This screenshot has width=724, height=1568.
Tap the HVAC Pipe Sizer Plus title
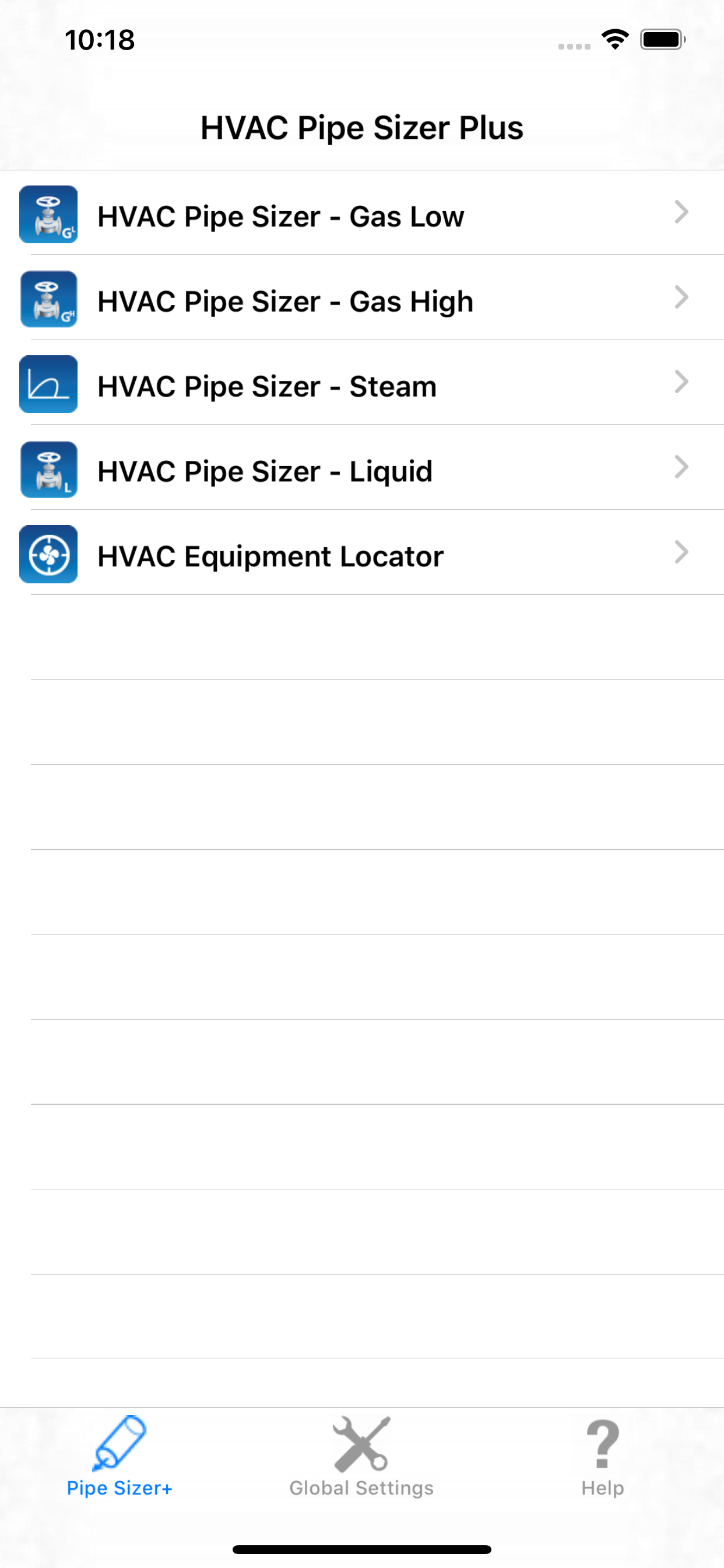362,128
